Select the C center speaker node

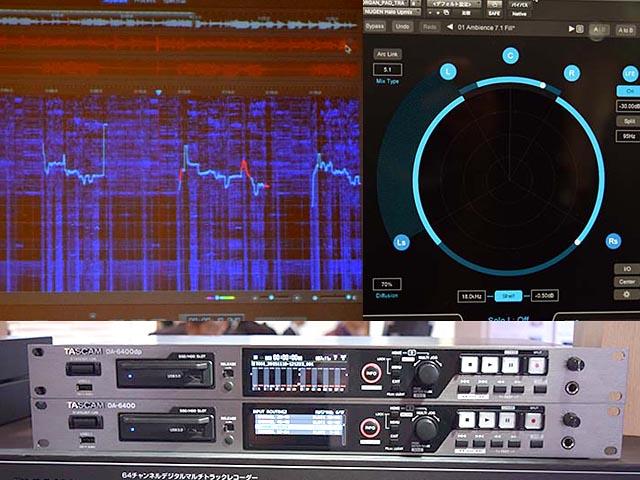[510, 55]
